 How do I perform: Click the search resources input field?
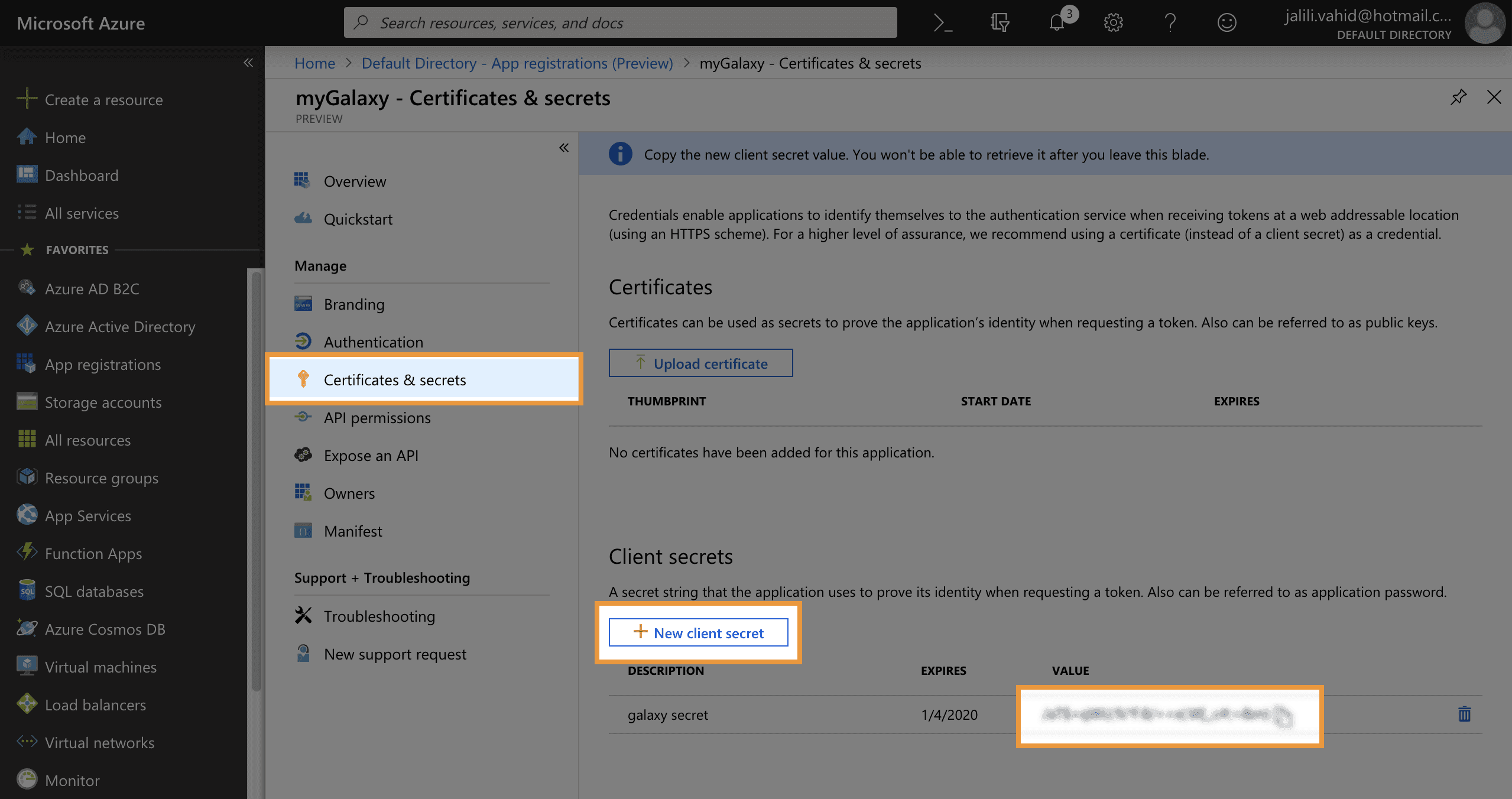[621, 23]
